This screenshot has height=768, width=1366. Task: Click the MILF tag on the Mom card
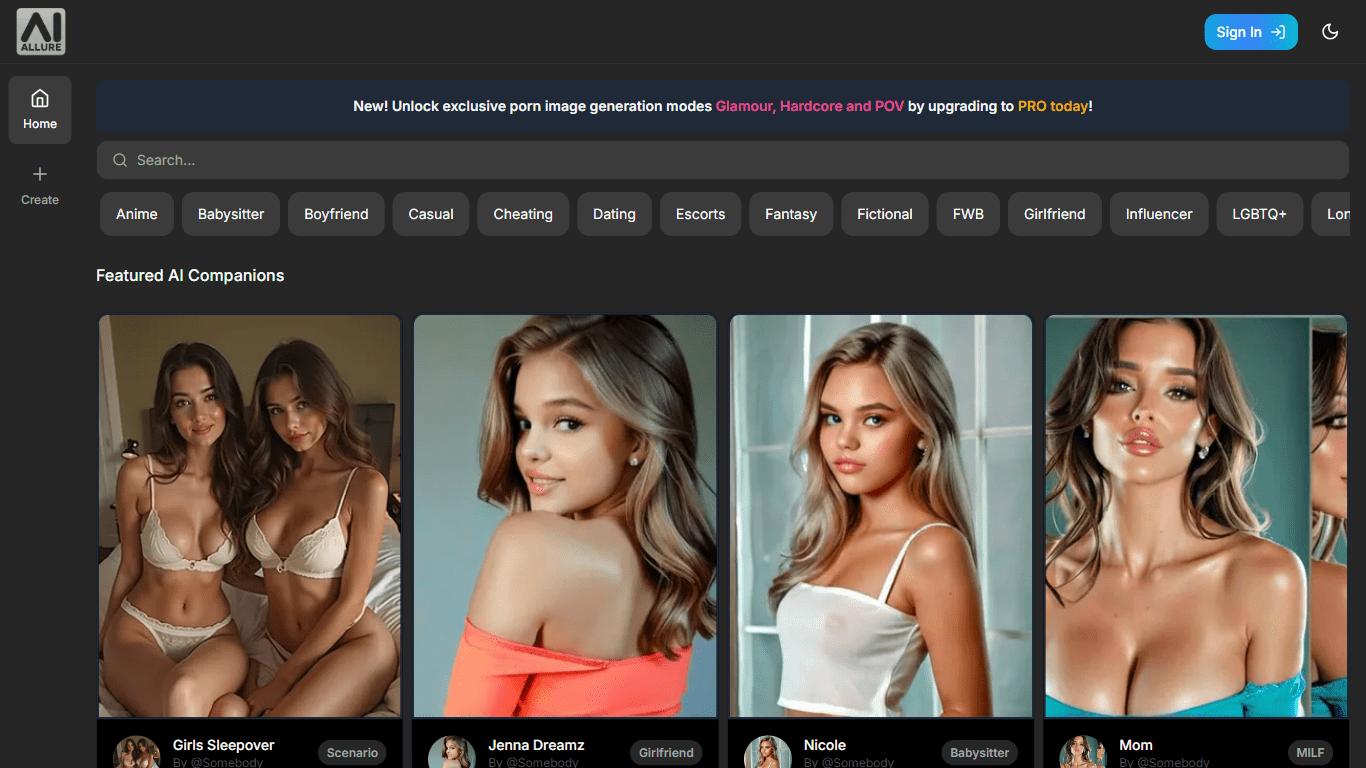point(1310,753)
